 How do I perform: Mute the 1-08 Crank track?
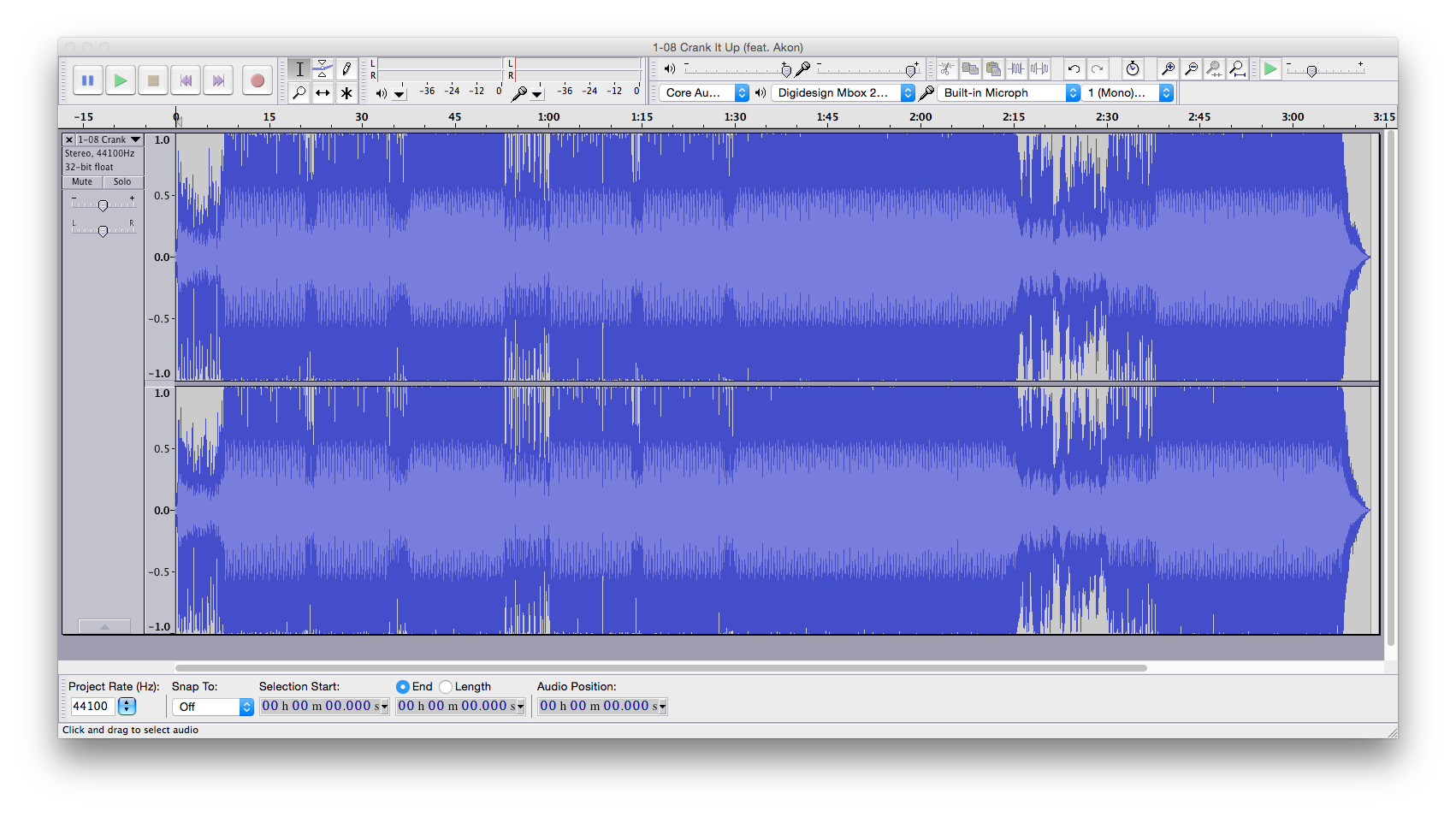point(82,181)
